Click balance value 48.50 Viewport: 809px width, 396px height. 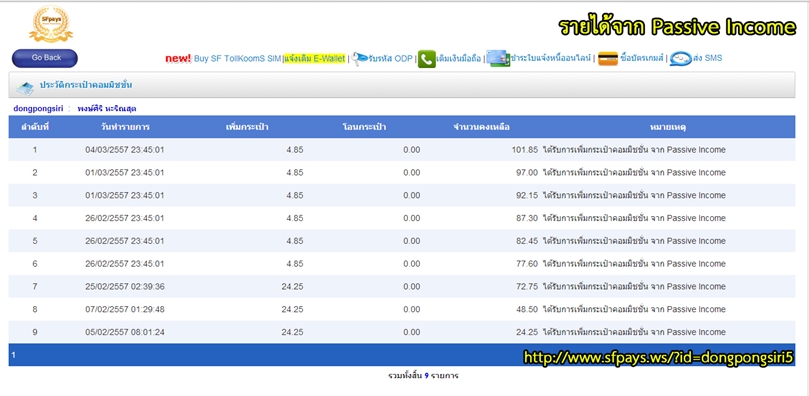(527, 309)
